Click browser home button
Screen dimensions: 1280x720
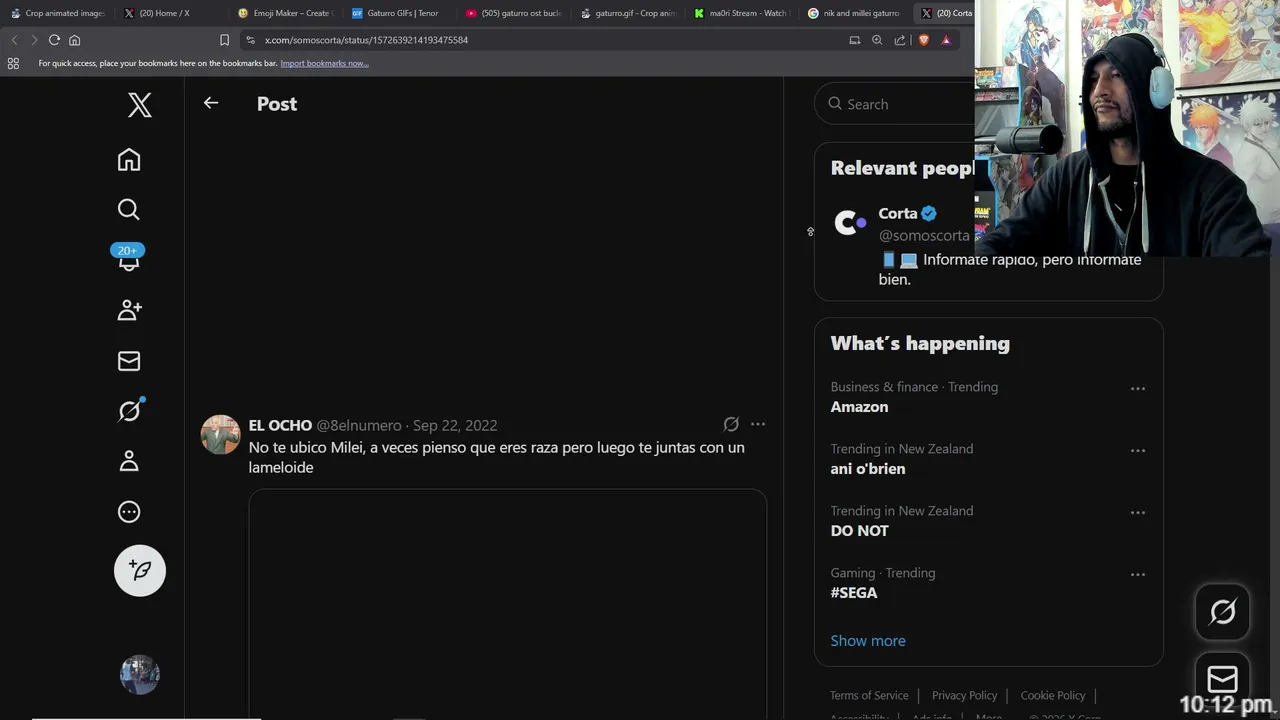pos(74,40)
